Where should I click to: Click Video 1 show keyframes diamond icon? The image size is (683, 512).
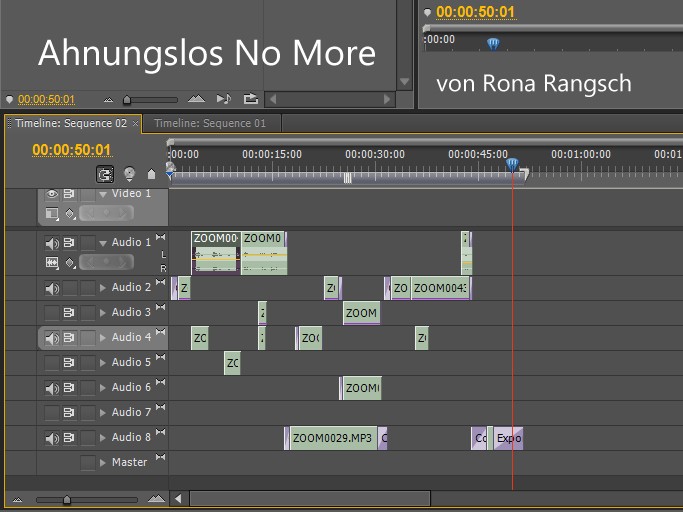(x=70, y=213)
